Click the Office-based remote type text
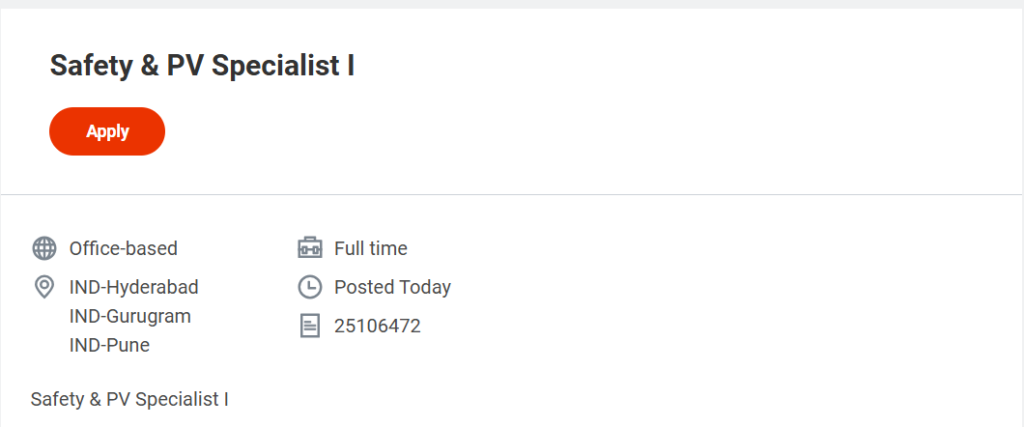Viewport: 1024px width, 427px height. [123, 248]
